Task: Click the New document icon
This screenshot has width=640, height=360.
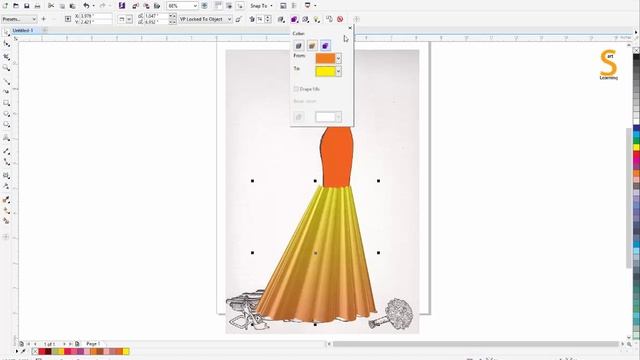Action: pyautogui.click(x=5, y=6)
